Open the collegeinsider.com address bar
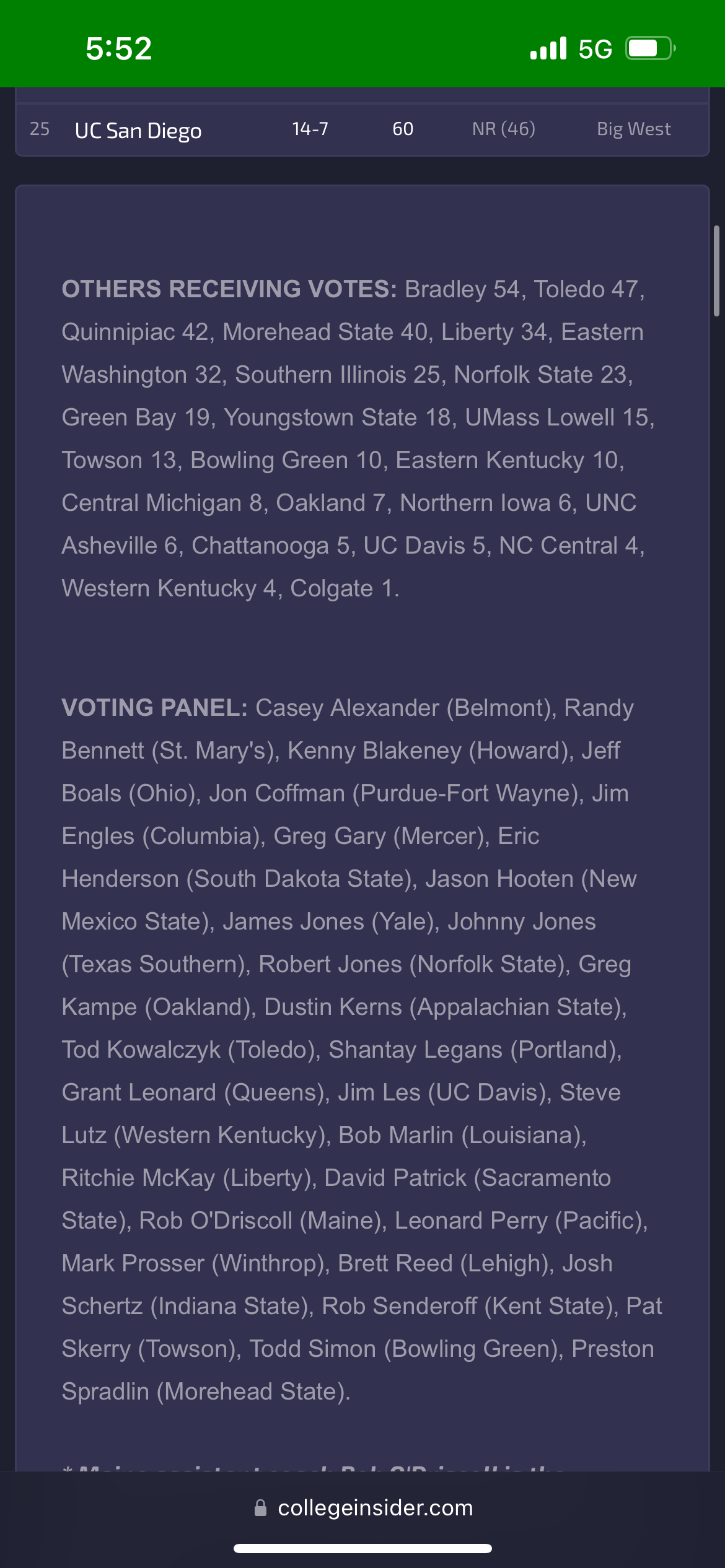725x1568 pixels. point(363,1508)
